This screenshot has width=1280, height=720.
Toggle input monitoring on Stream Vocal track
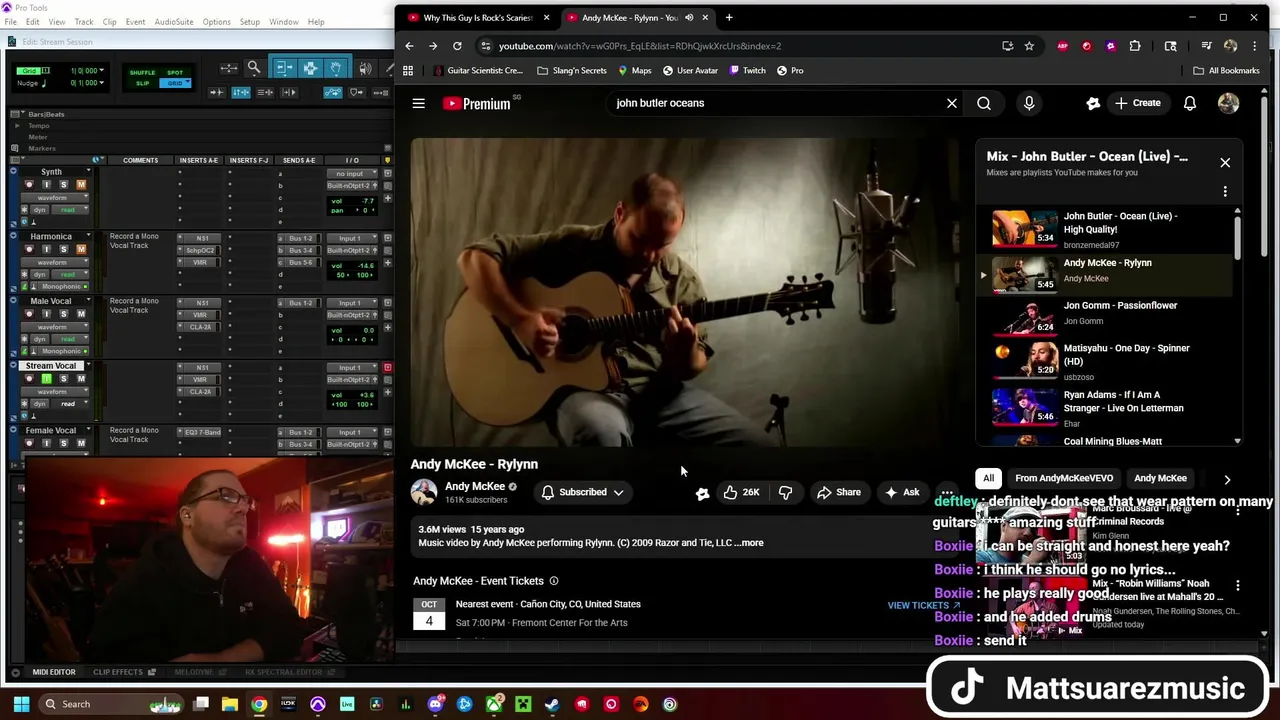coord(46,379)
